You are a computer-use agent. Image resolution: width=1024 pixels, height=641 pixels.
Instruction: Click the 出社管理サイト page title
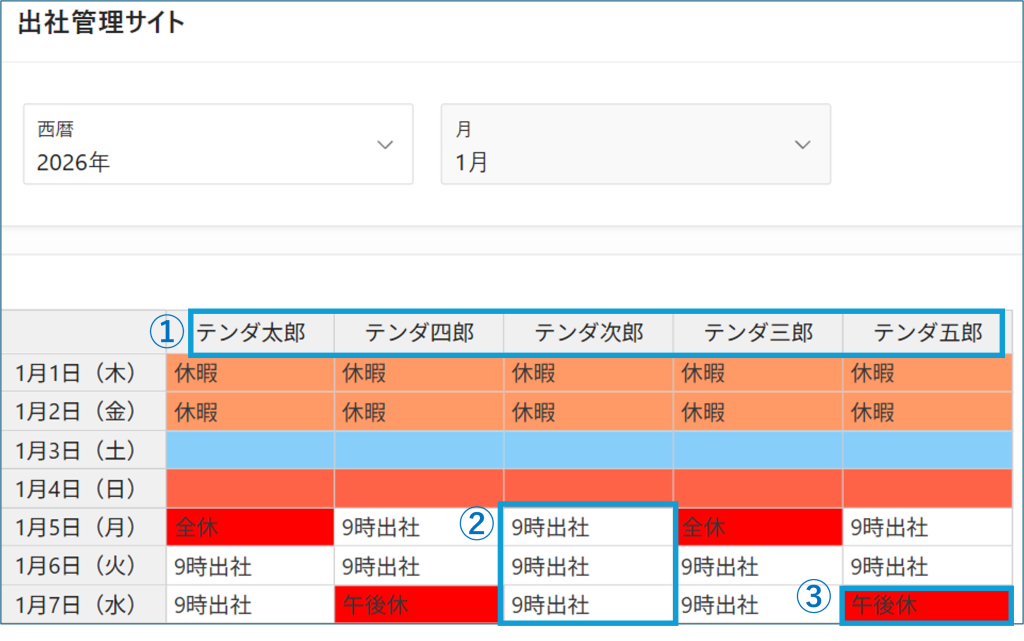pyautogui.click(x=101, y=24)
